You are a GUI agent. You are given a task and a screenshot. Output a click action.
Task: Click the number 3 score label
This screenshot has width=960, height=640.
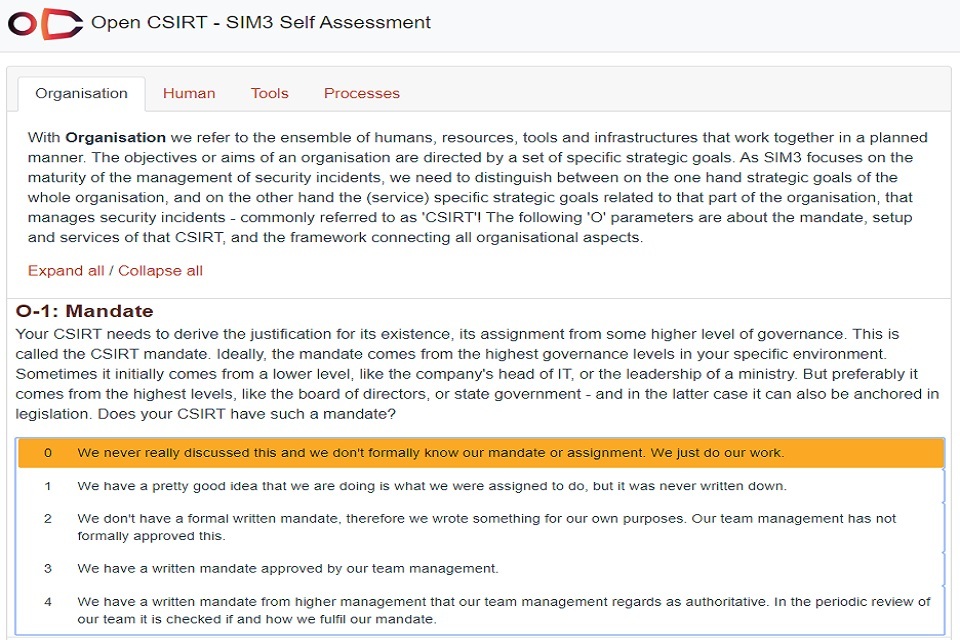click(48, 568)
